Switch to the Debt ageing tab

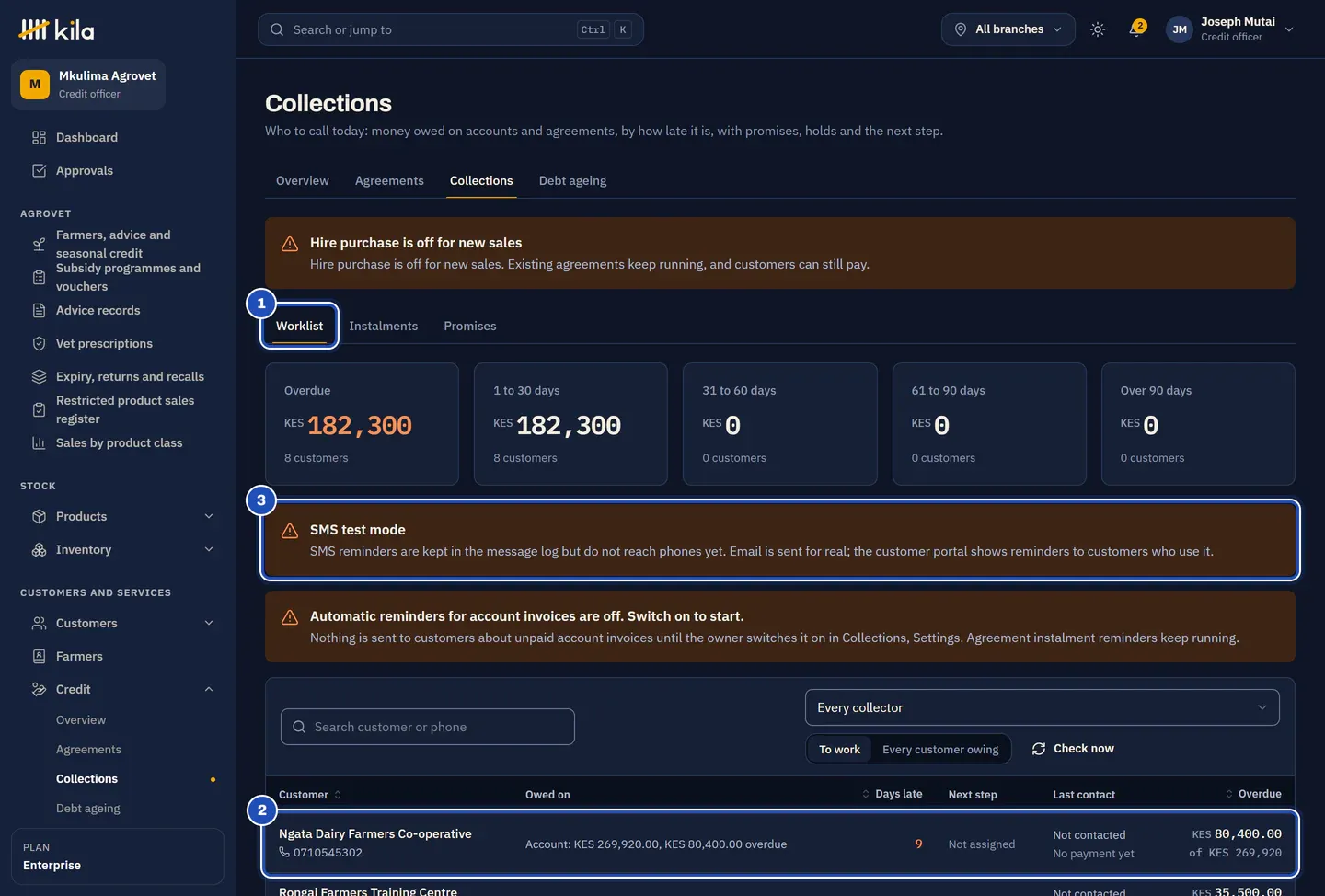coord(572,180)
